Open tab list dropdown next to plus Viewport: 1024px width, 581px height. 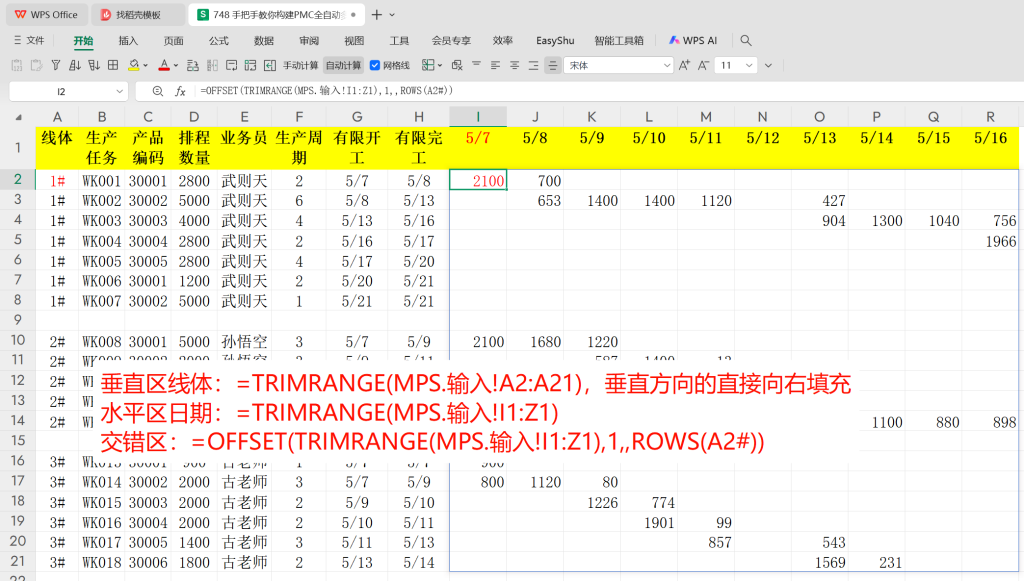tap(392, 14)
